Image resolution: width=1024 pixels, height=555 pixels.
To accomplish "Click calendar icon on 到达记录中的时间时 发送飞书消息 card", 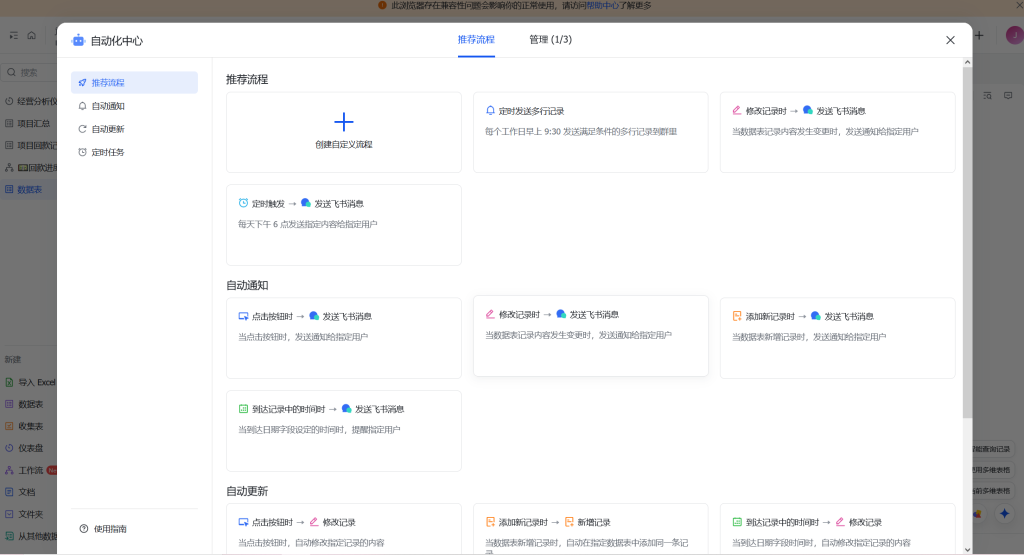I will (x=243, y=409).
